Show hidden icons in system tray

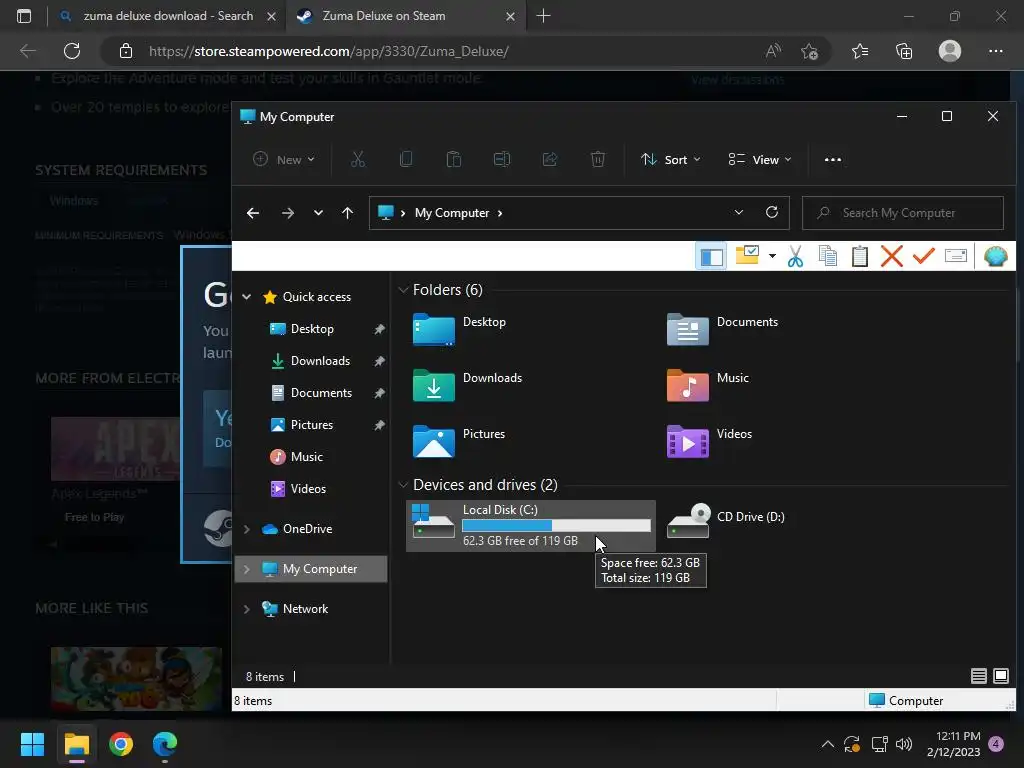[x=827, y=744]
